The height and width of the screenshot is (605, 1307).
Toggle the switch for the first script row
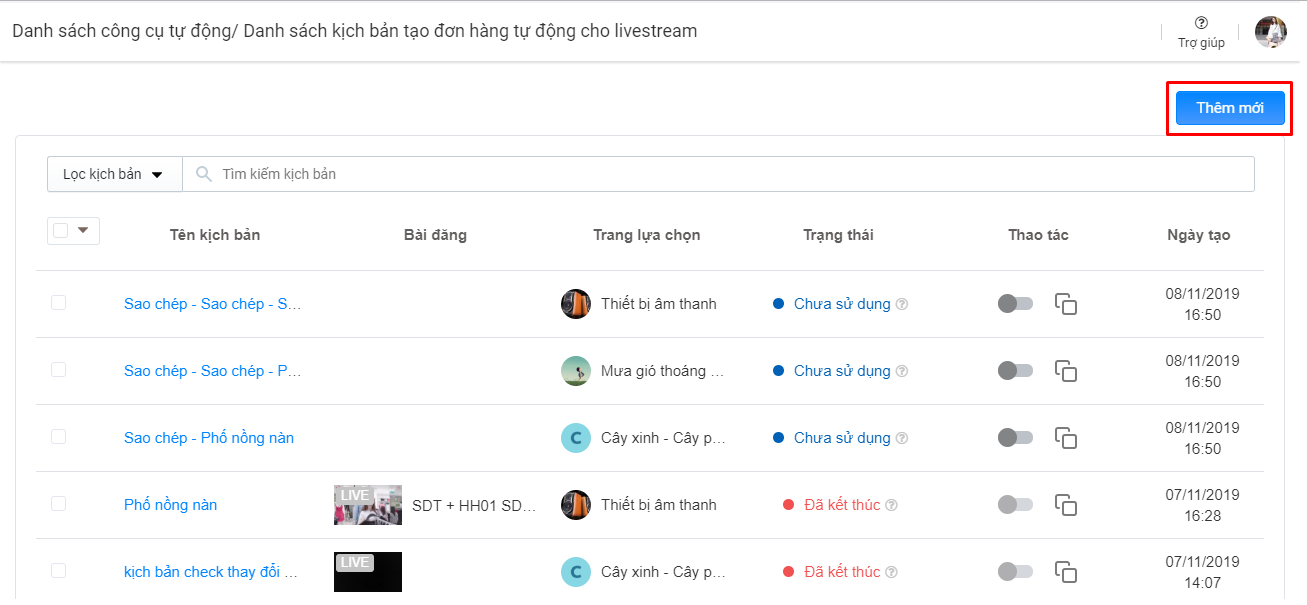coord(1015,304)
